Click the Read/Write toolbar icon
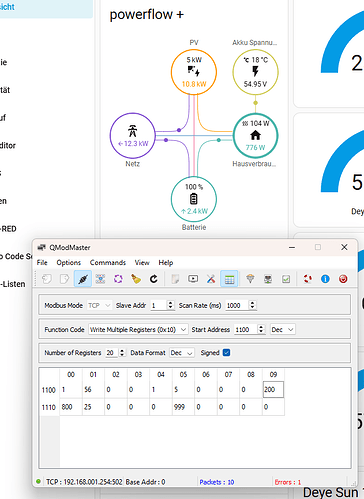 (x=100, y=279)
